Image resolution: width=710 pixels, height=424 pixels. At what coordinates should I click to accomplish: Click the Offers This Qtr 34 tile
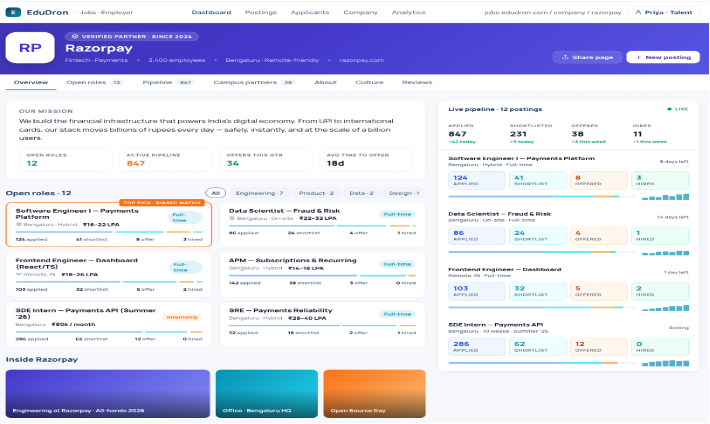click(x=266, y=160)
